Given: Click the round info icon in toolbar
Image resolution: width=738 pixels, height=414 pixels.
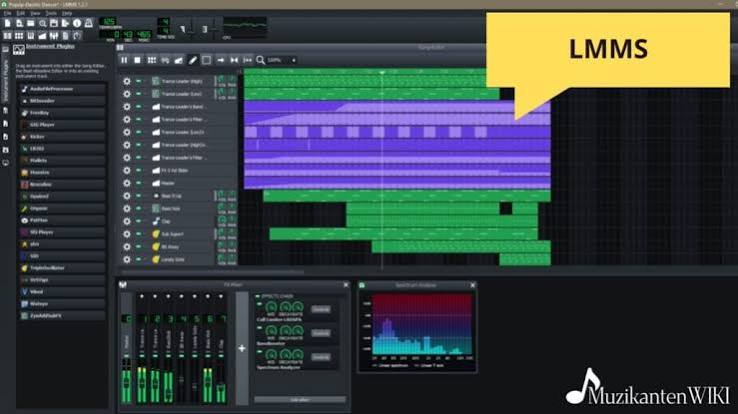Looking at the screenshot, I should (77, 23).
